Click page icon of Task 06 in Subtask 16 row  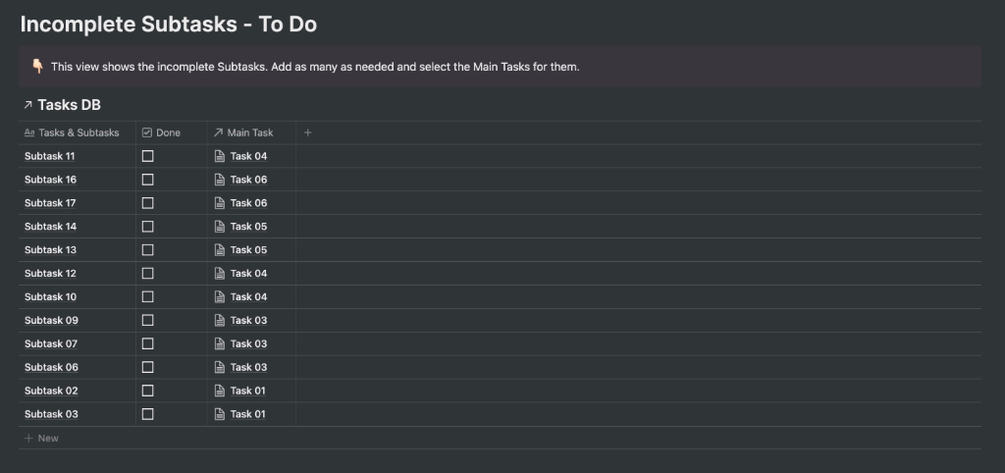point(220,180)
